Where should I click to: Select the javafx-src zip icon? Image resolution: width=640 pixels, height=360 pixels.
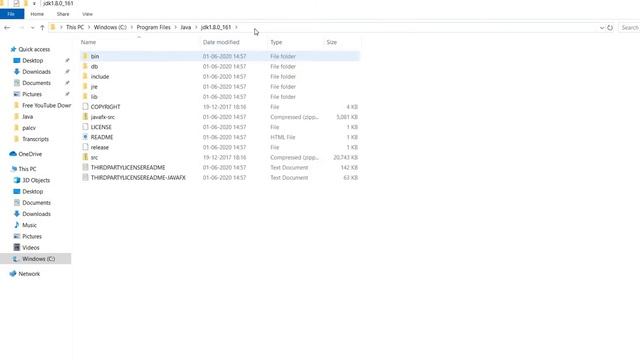85,117
